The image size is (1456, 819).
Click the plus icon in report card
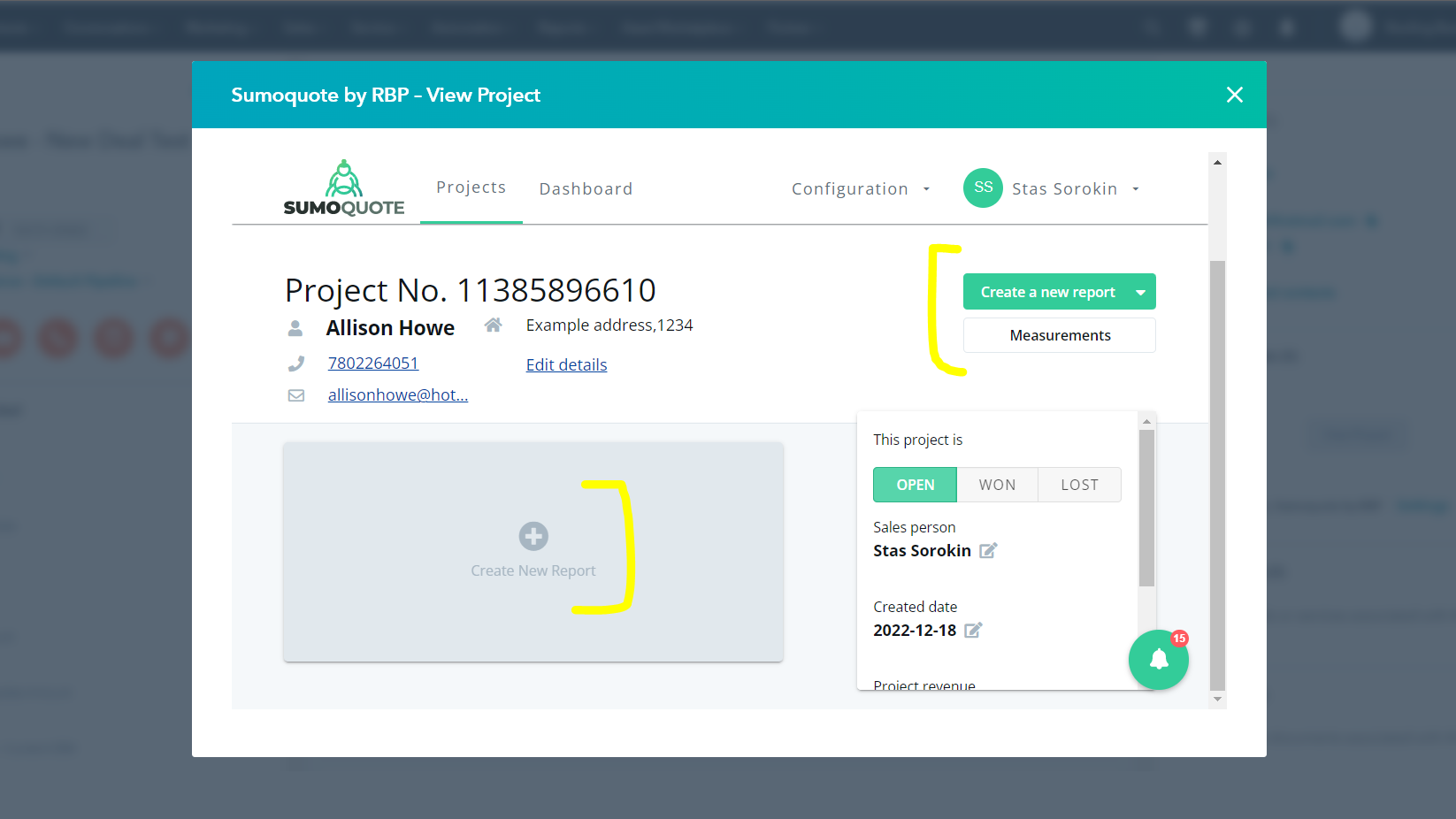(x=533, y=536)
